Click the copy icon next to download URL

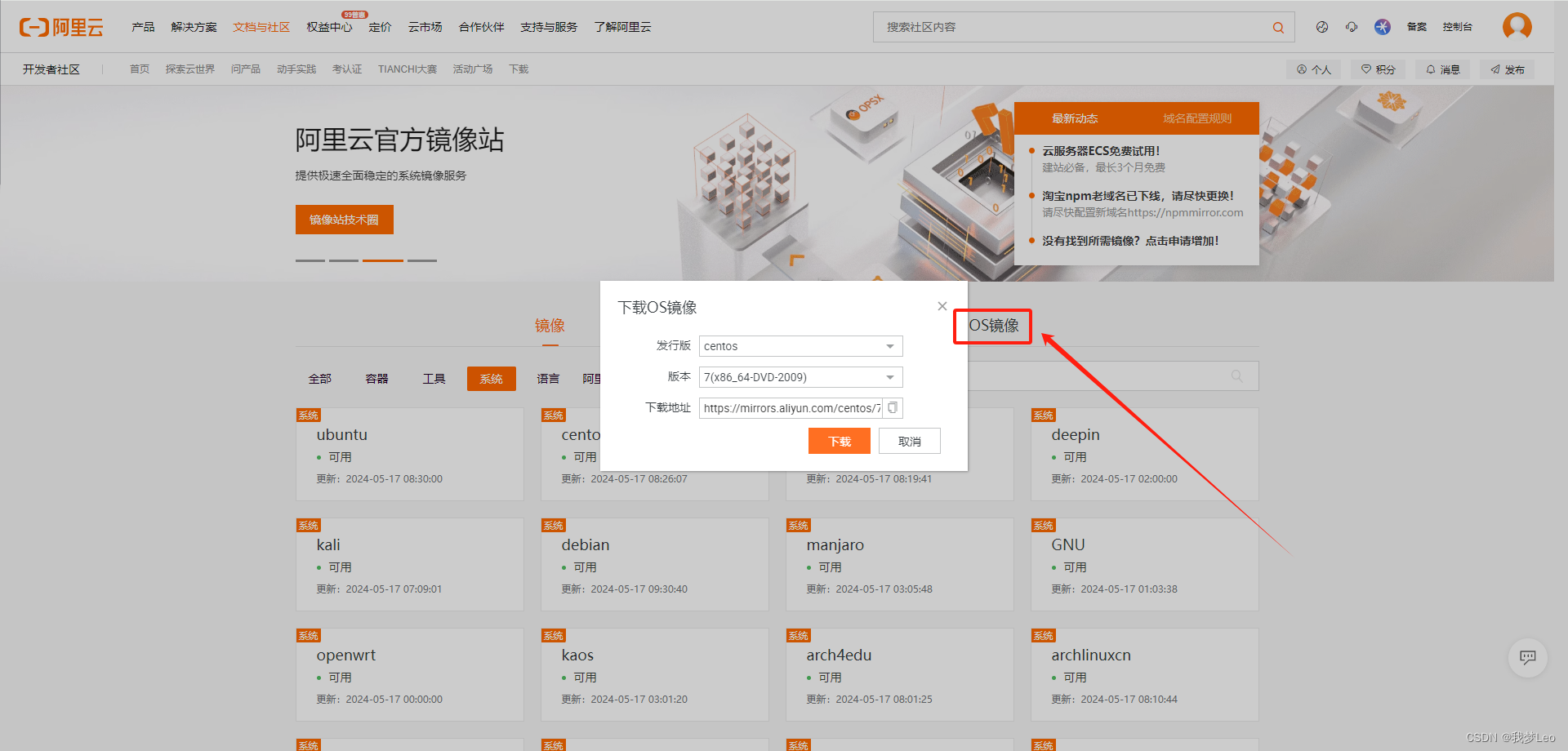[x=892, y=407]
